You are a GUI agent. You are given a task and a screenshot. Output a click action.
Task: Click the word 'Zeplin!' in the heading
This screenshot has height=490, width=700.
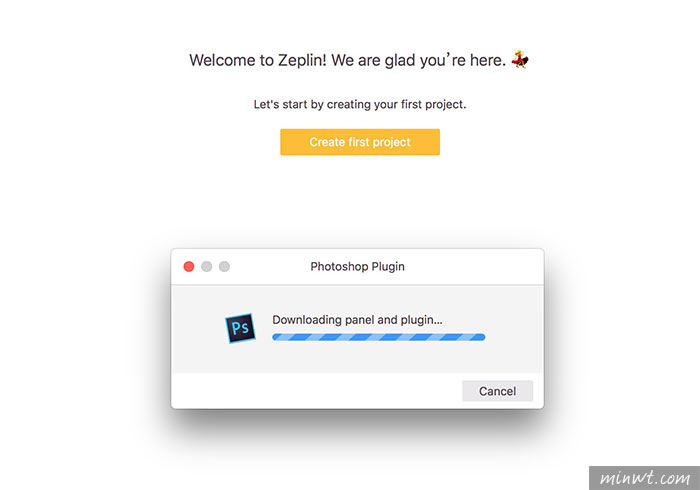click(x=302, y=60)
